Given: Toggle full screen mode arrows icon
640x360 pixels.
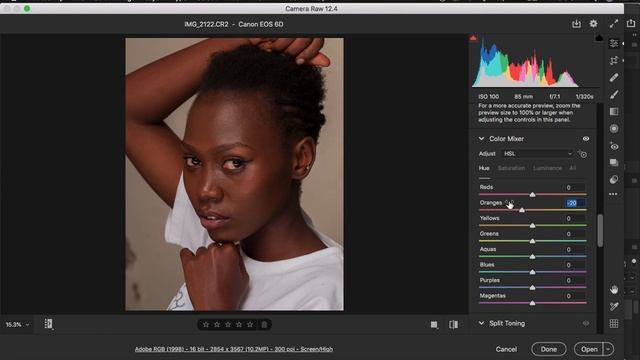Looking at the screenshot, I should click(x=613, y=24).
